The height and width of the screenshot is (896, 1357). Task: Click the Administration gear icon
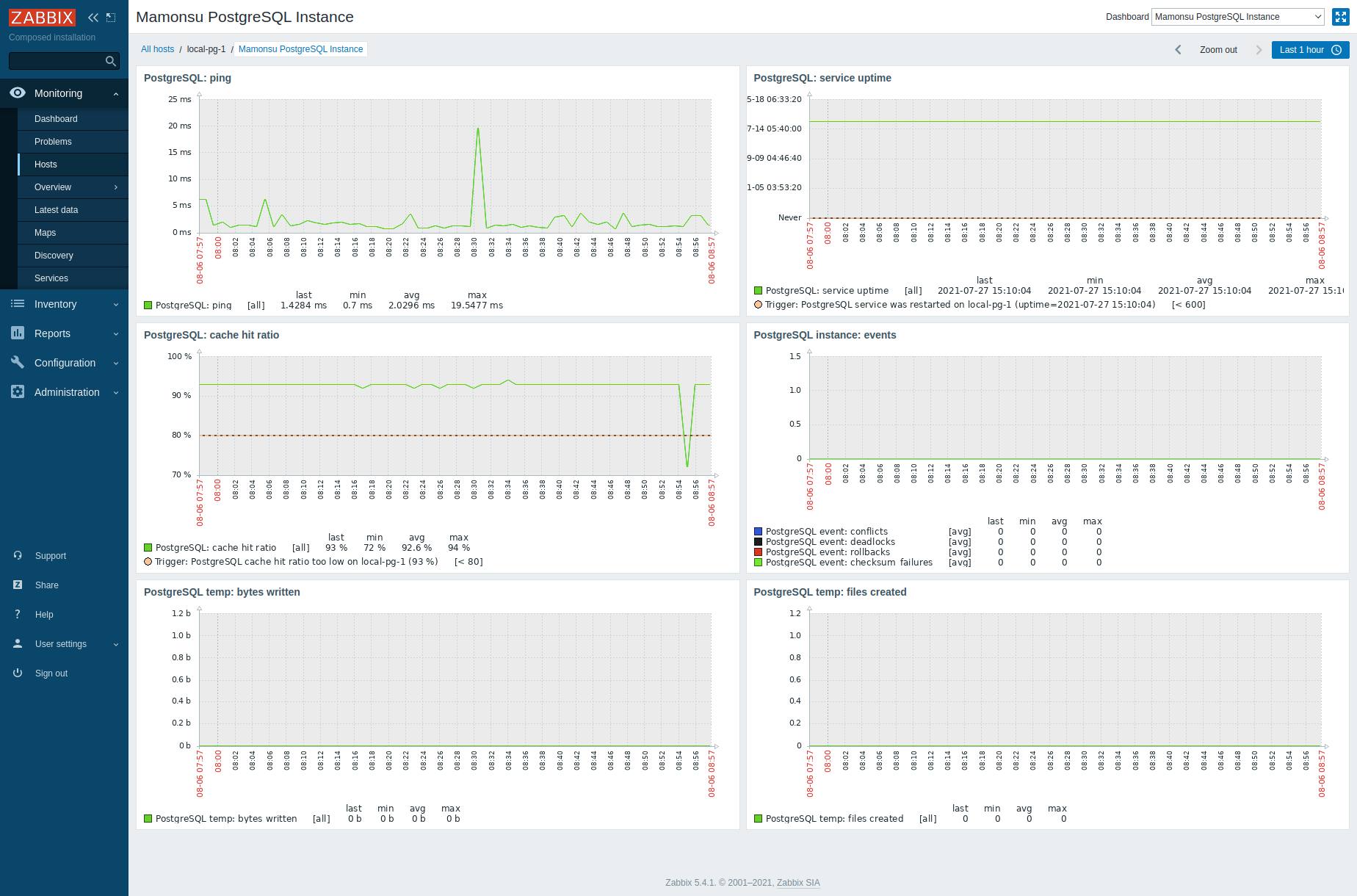[x=18, y=391]
